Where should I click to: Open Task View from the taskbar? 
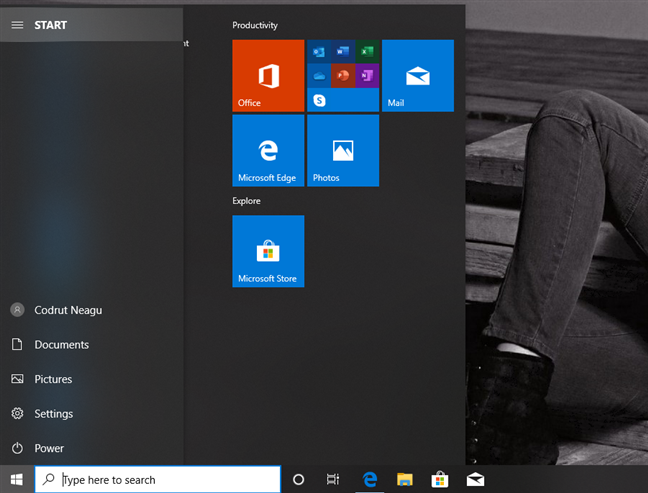point(333,479)
